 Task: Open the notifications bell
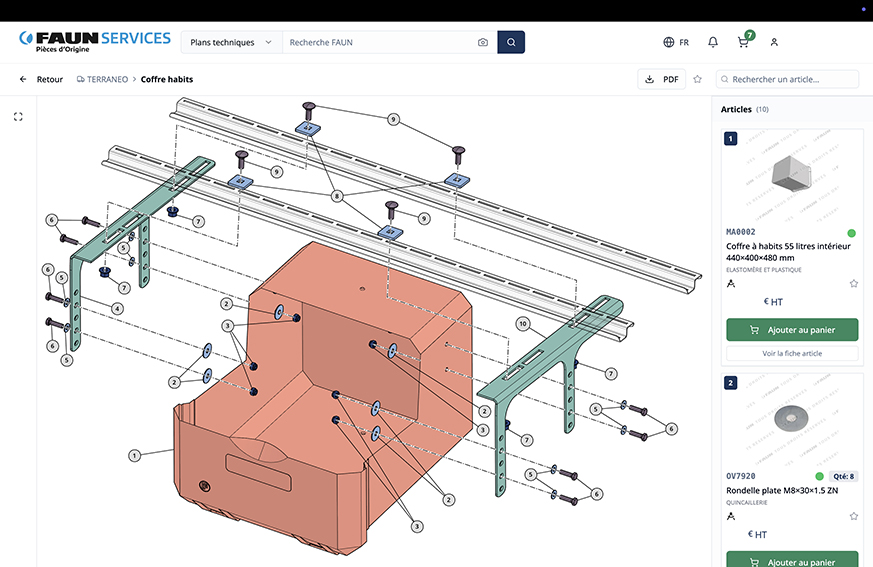(x=713, y=42)
